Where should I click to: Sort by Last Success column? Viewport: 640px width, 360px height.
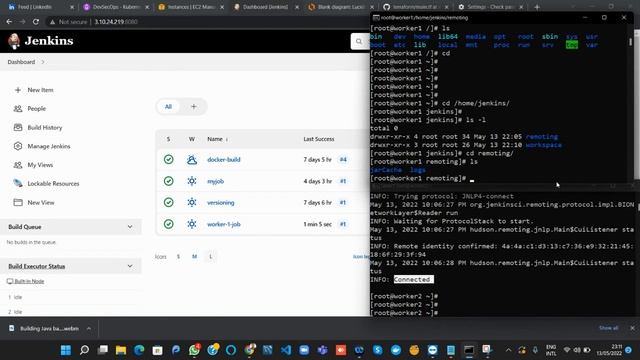[x=319, y=139]
